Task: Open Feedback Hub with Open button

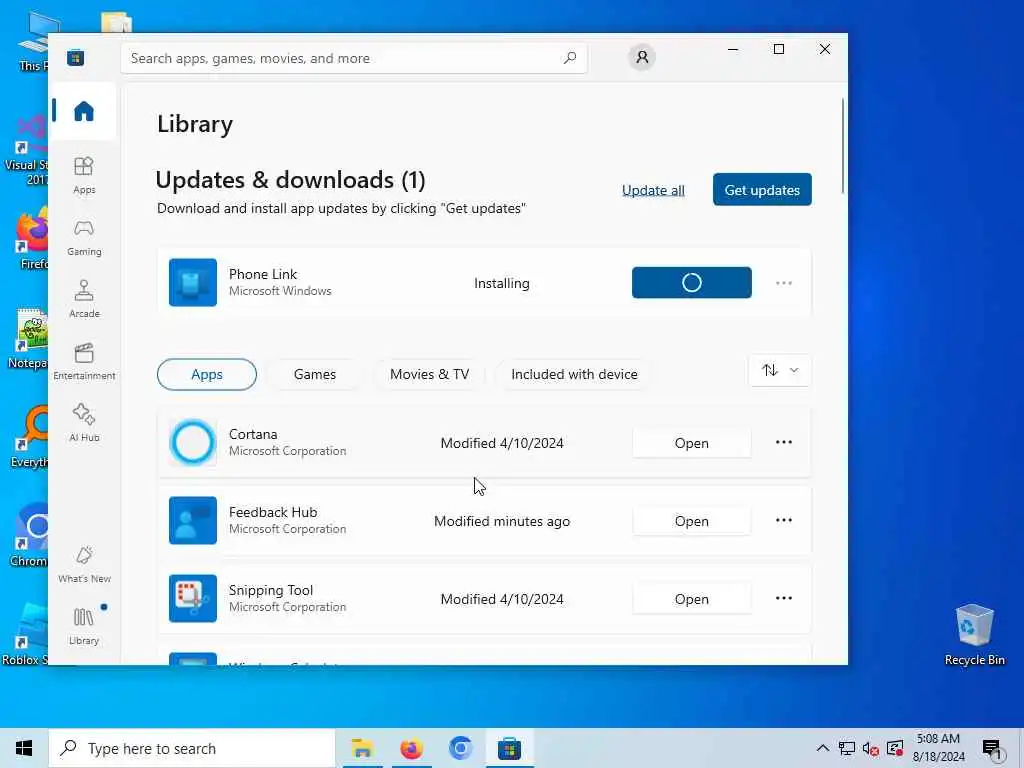Action: (x=692, y=521)
